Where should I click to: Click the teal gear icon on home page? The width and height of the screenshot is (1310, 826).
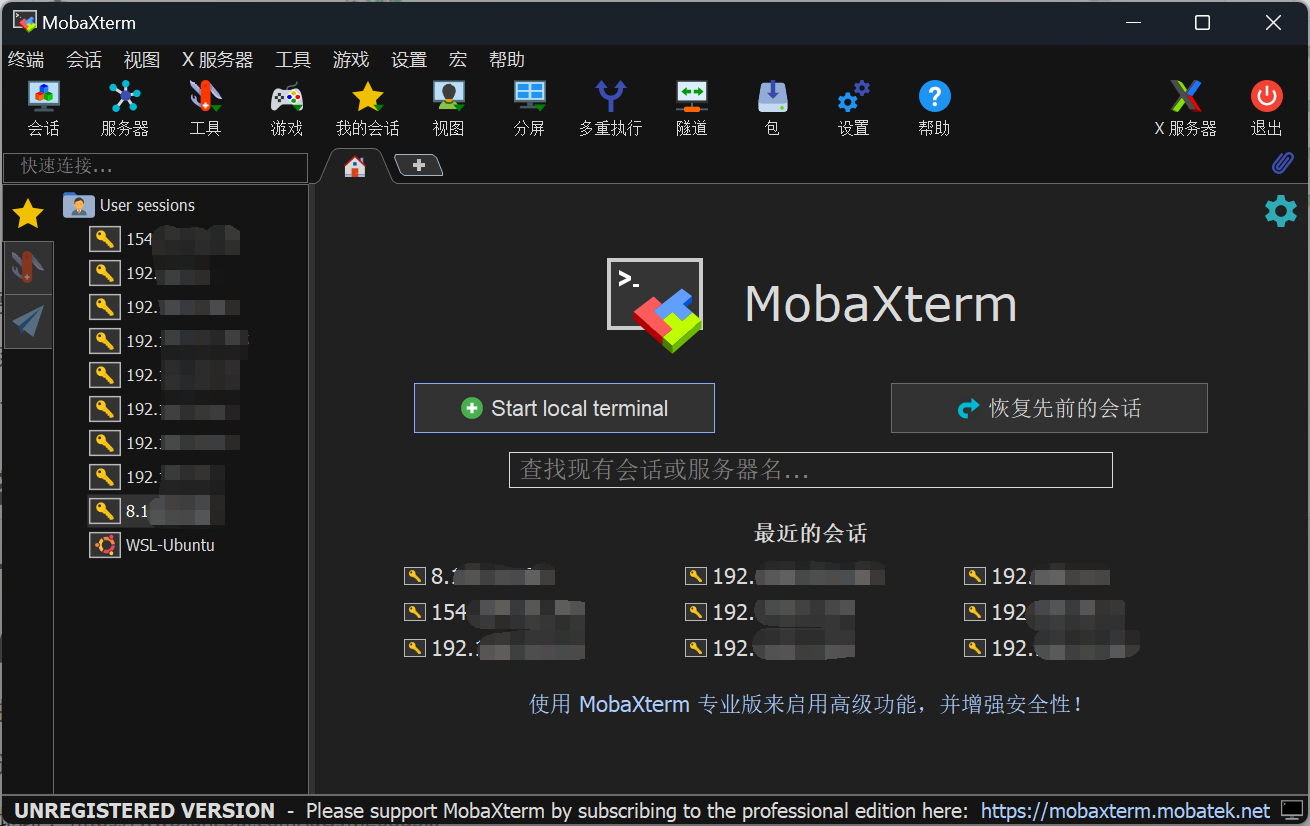[x=1280, y=211]
